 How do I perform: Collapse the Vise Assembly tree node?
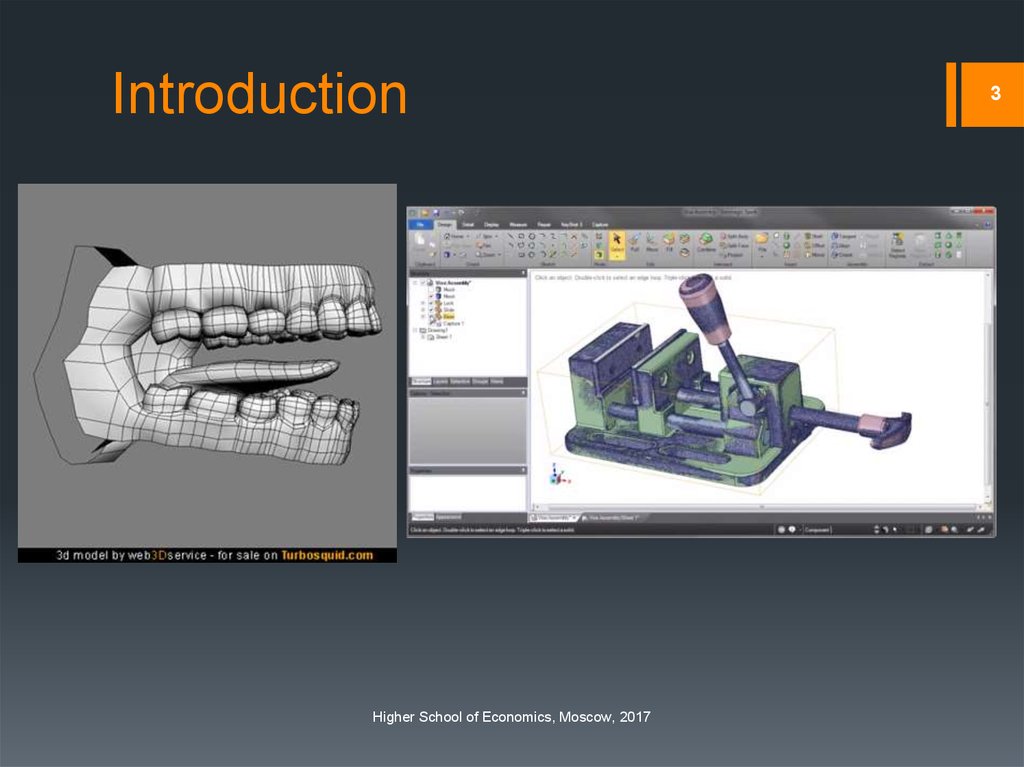(x=413, y=283)
